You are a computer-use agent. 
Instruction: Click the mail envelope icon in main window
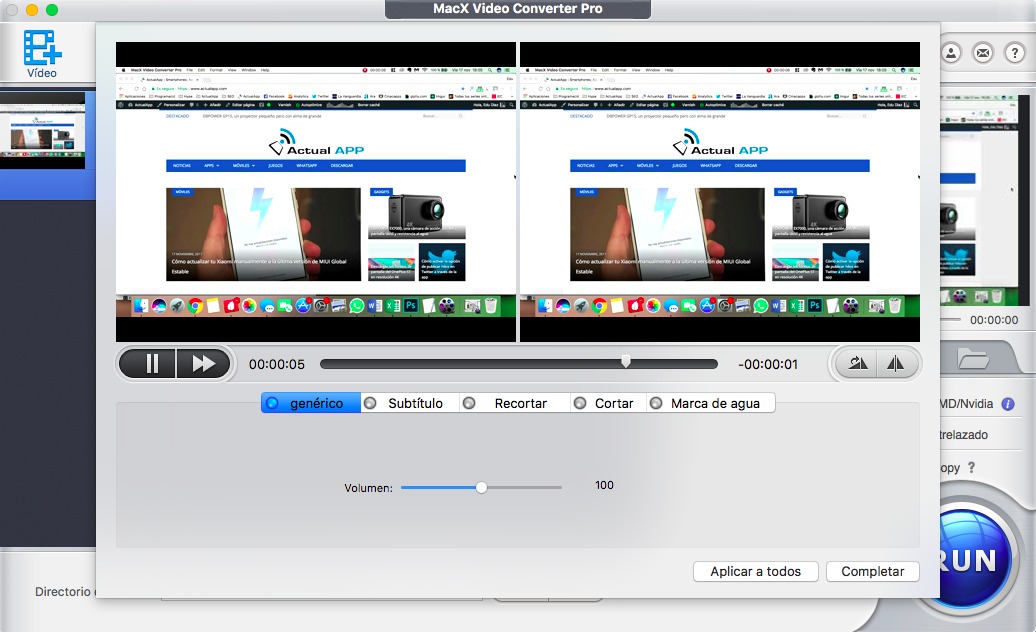(x=983, y=53)
